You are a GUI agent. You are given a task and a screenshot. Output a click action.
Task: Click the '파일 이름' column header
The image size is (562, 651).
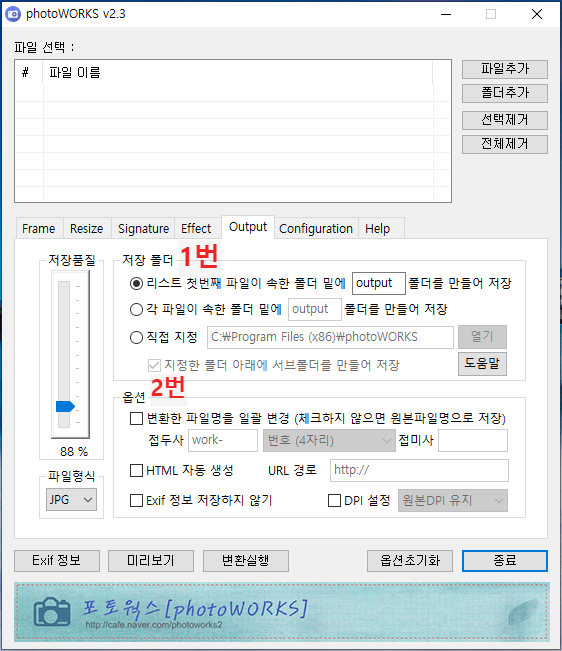[x=237, y=73]
